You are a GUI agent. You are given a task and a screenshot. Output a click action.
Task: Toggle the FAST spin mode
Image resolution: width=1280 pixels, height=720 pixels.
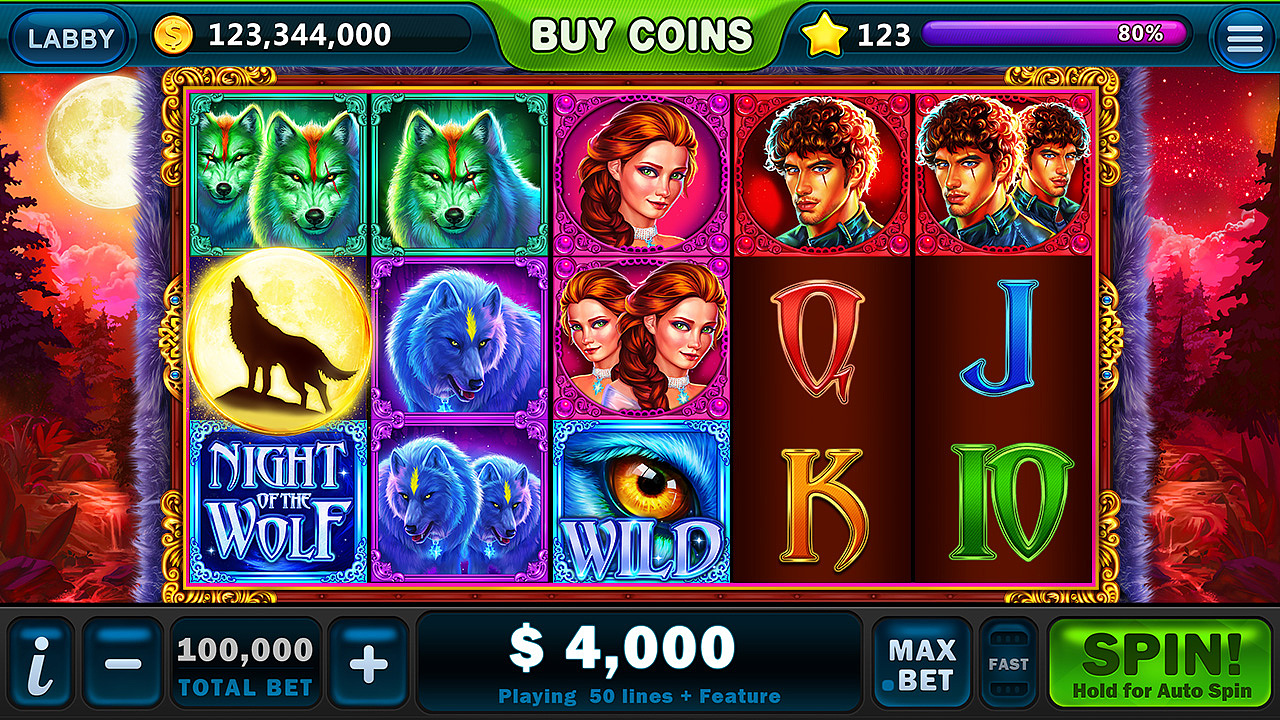[1008, 663]
